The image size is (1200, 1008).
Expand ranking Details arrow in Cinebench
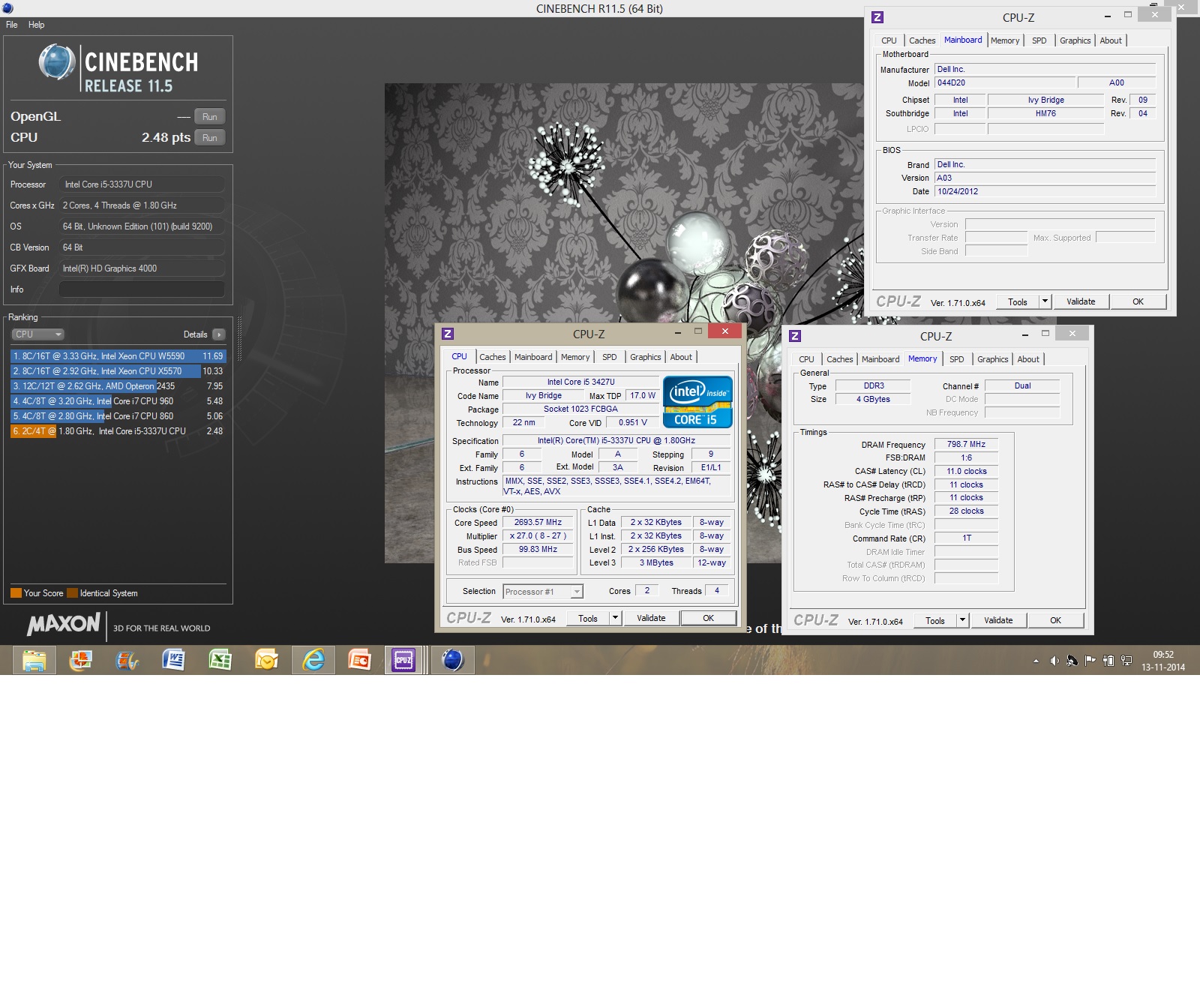219,334
